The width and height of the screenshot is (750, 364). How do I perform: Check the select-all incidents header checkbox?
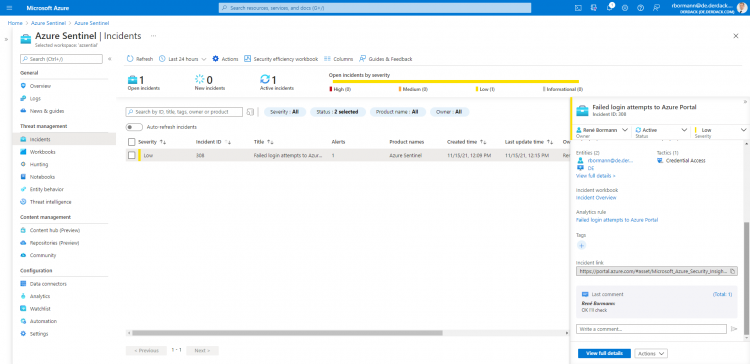click(x=132, y=142)
